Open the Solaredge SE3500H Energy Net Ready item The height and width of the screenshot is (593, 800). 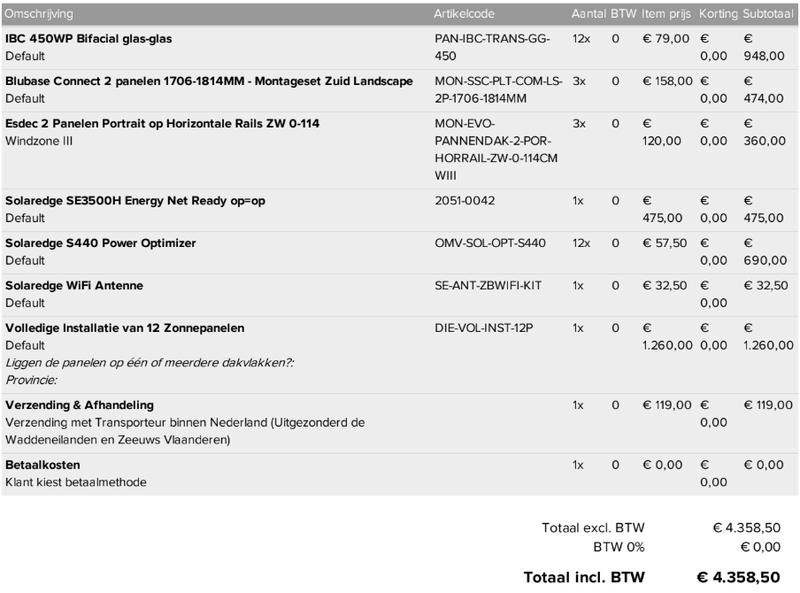click(135, 200)
